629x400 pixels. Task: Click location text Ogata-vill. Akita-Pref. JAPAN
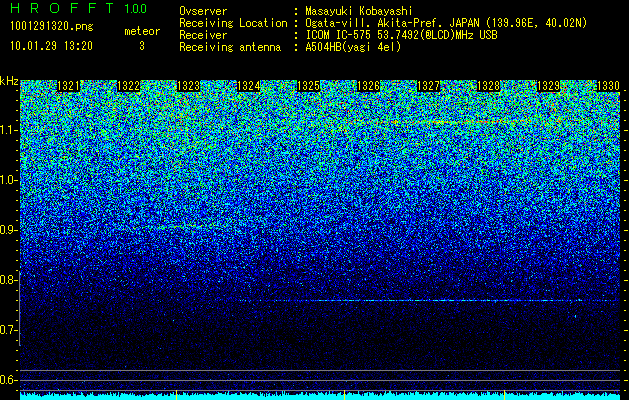pos(394,23)
